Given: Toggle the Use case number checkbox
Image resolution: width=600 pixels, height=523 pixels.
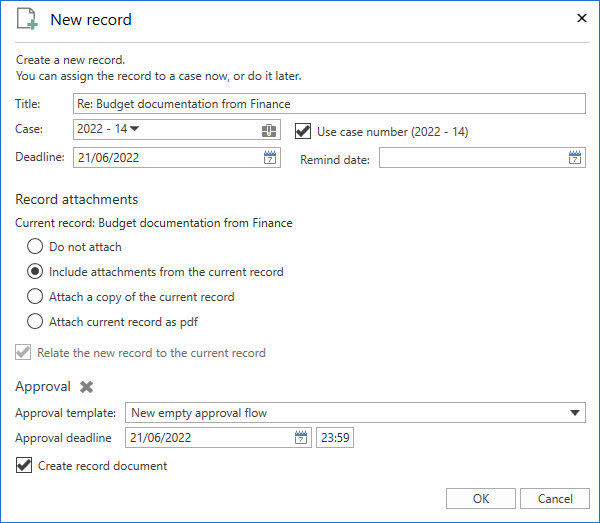Looking at the screenshot, I should (305, 130).
